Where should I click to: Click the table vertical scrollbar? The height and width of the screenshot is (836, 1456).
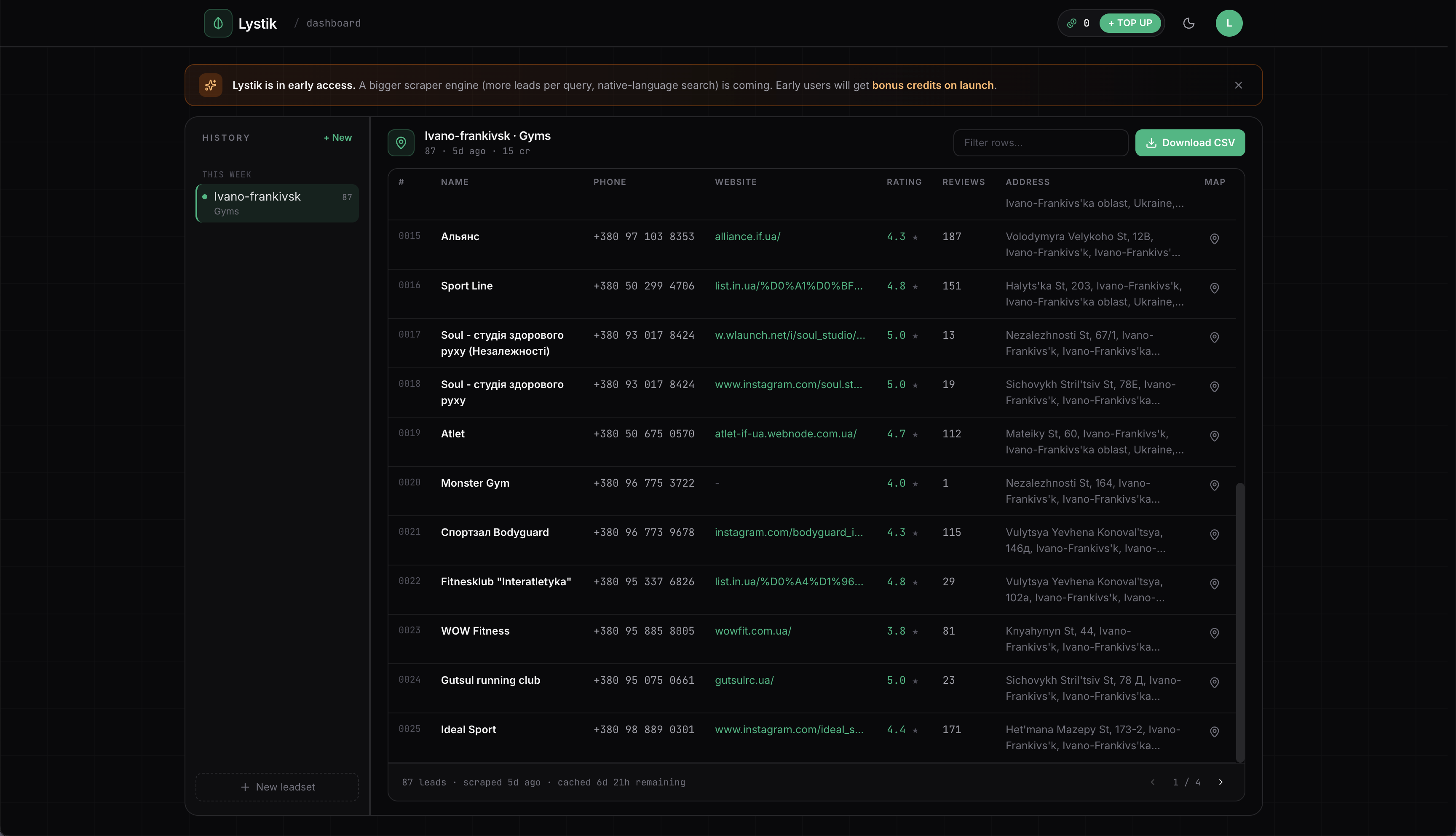(1239, 622)
